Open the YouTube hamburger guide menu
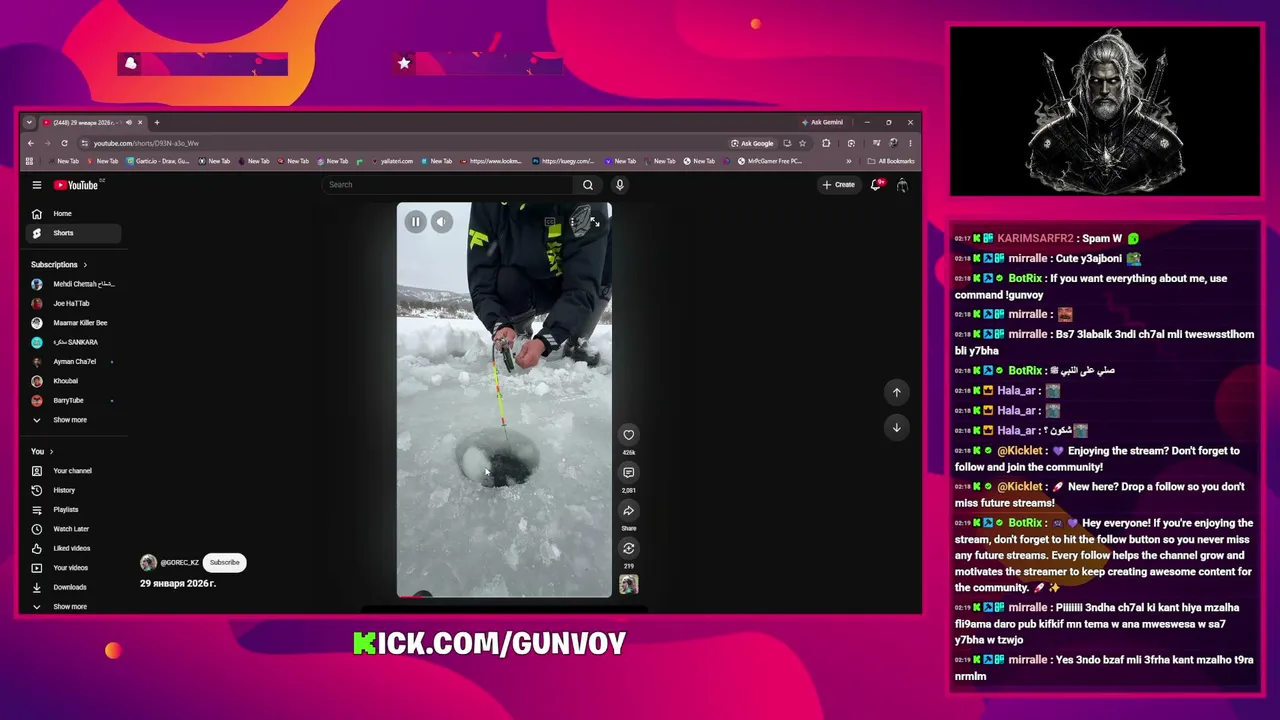Viewport: 1280px width, 720px height. click(x=37, y=185)
